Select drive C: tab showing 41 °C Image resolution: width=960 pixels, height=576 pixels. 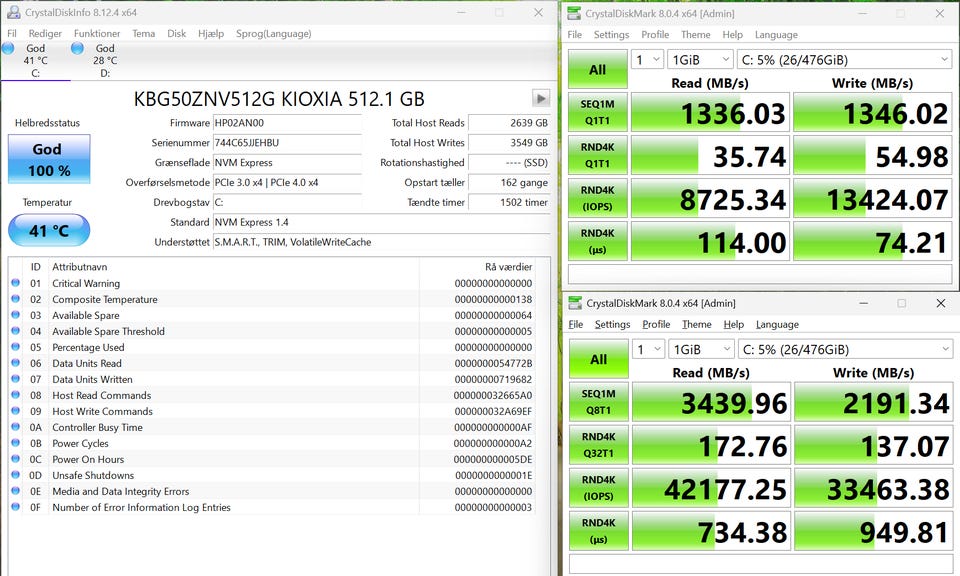coord(36,60)
